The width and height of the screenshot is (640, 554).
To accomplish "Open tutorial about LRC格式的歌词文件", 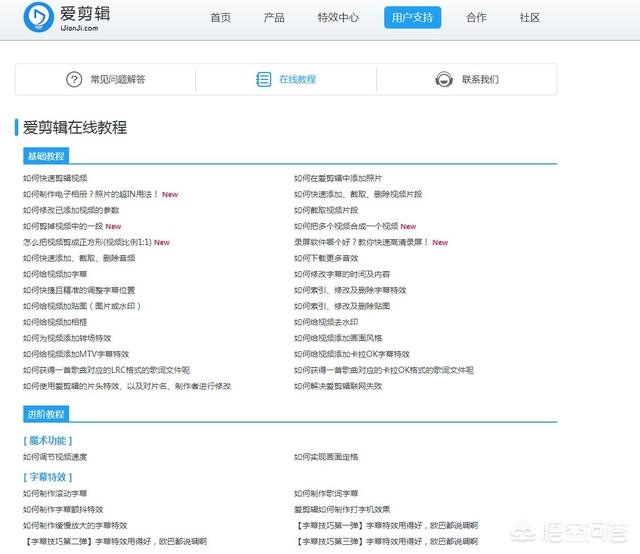I will pyautogui.click(x=107, y=370).
